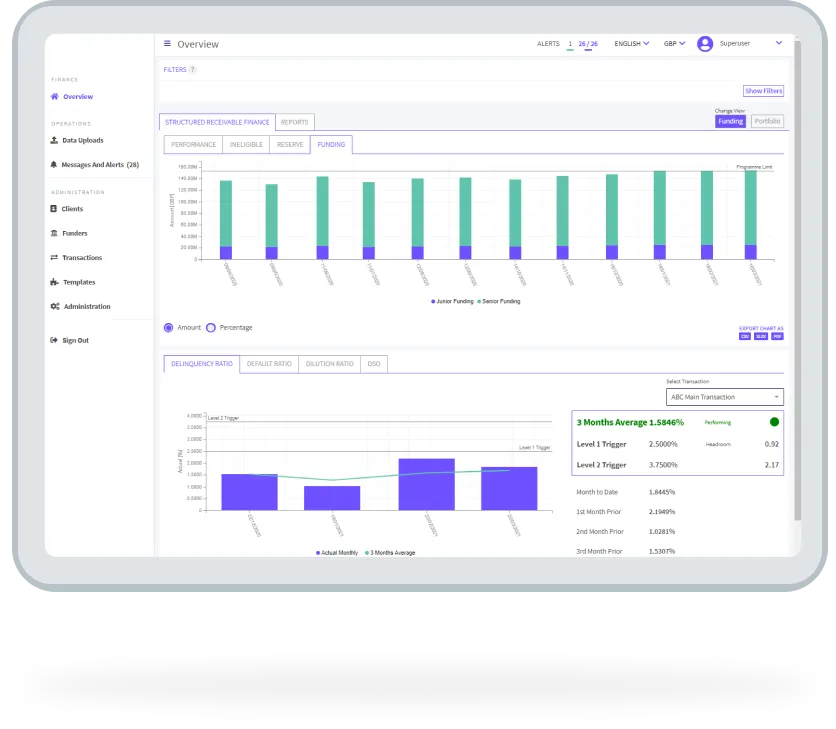The width and height of the screenshot is (836, 729).
Task: Open Administration via the gears icon
Action: (x=54, y=307)
